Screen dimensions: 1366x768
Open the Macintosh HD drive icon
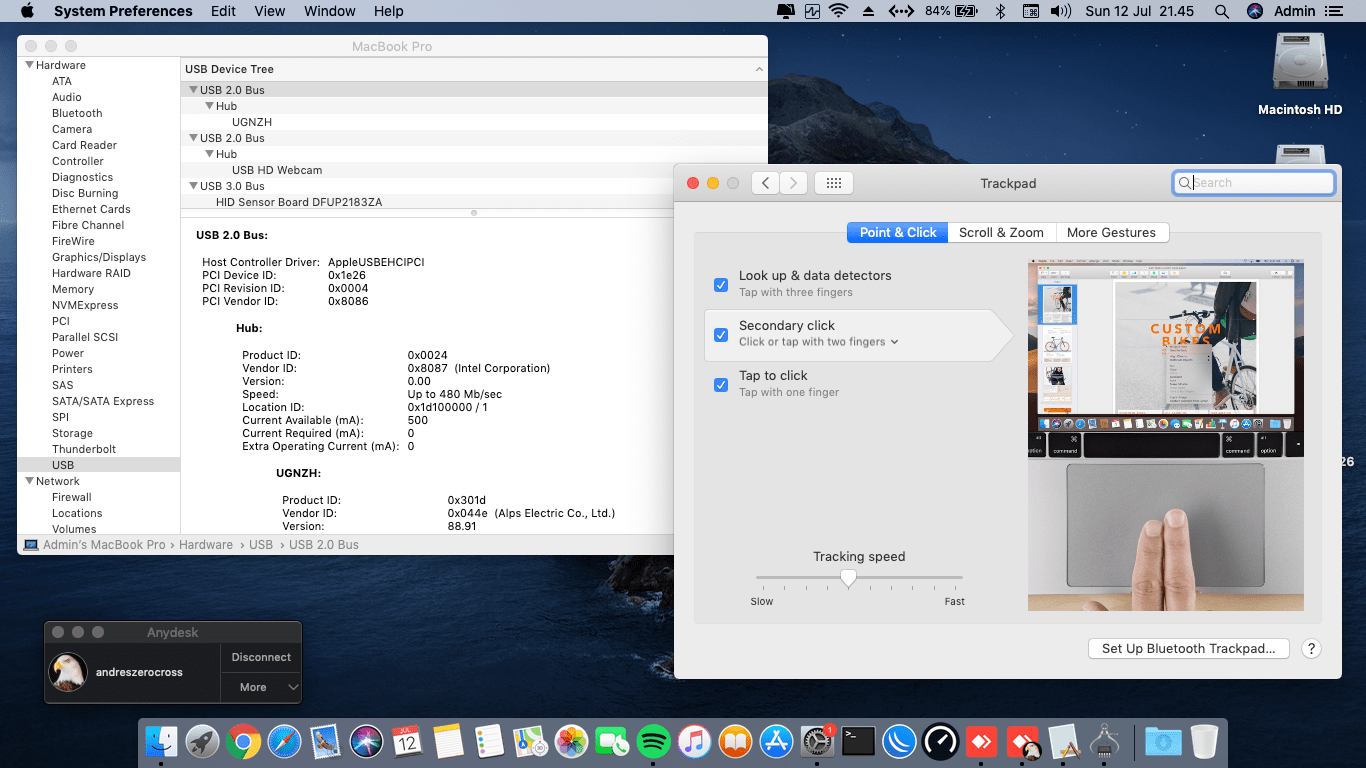[x=1299, y=62]
